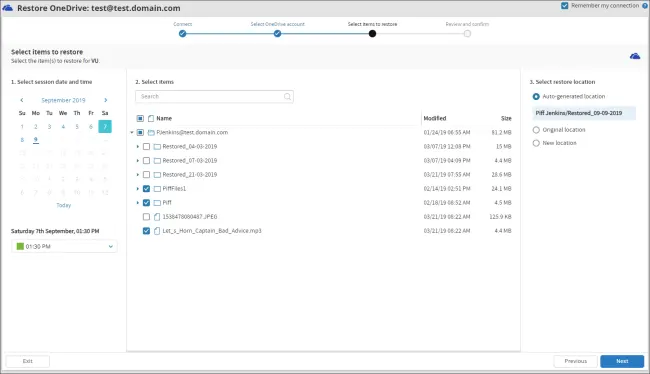Click the file icon of Let_s_Horn_Captain_Bad_Advice.mp3
650x374 pixels.
pos(157,231)
